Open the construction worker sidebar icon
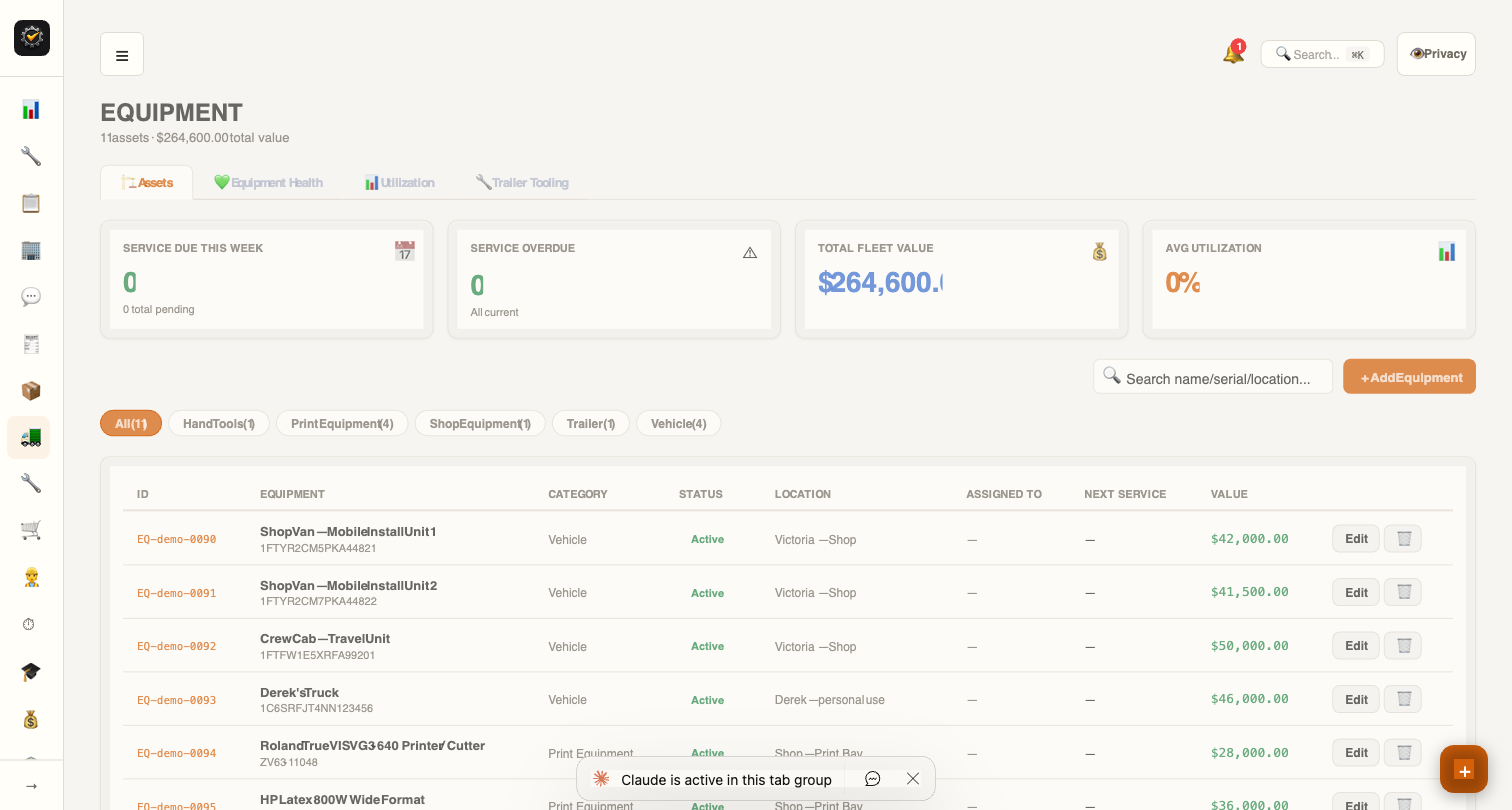1512x810 pixels. 31,577
